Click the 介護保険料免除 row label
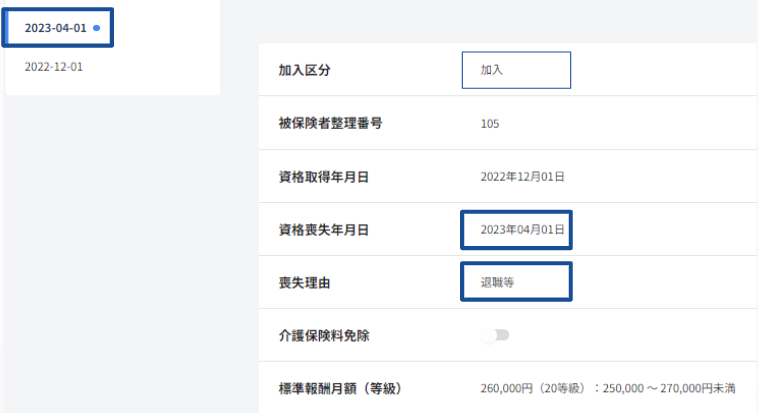Screen dimensions: 758x413 click(x=323, y=336)
